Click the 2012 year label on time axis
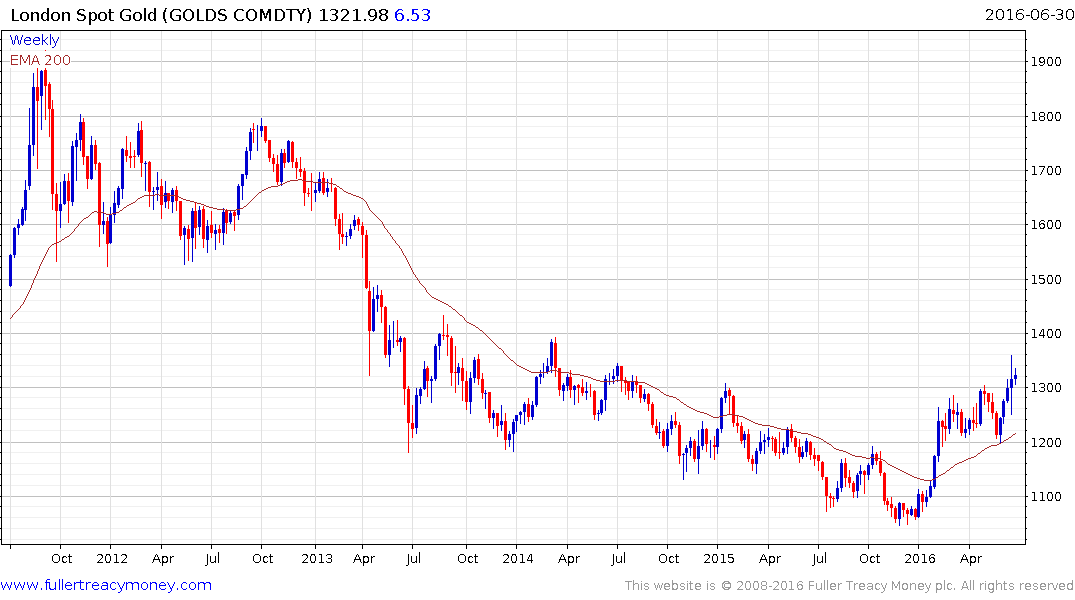The width and height of the screenshot is (1075, 600). [x=112, y=559]
